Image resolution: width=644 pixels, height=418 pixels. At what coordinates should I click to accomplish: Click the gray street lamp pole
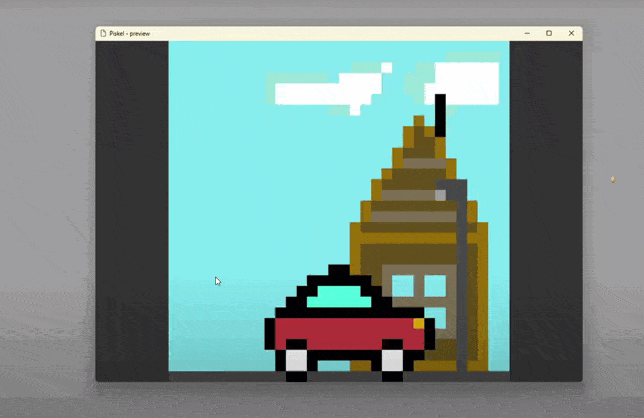[462, 270]
